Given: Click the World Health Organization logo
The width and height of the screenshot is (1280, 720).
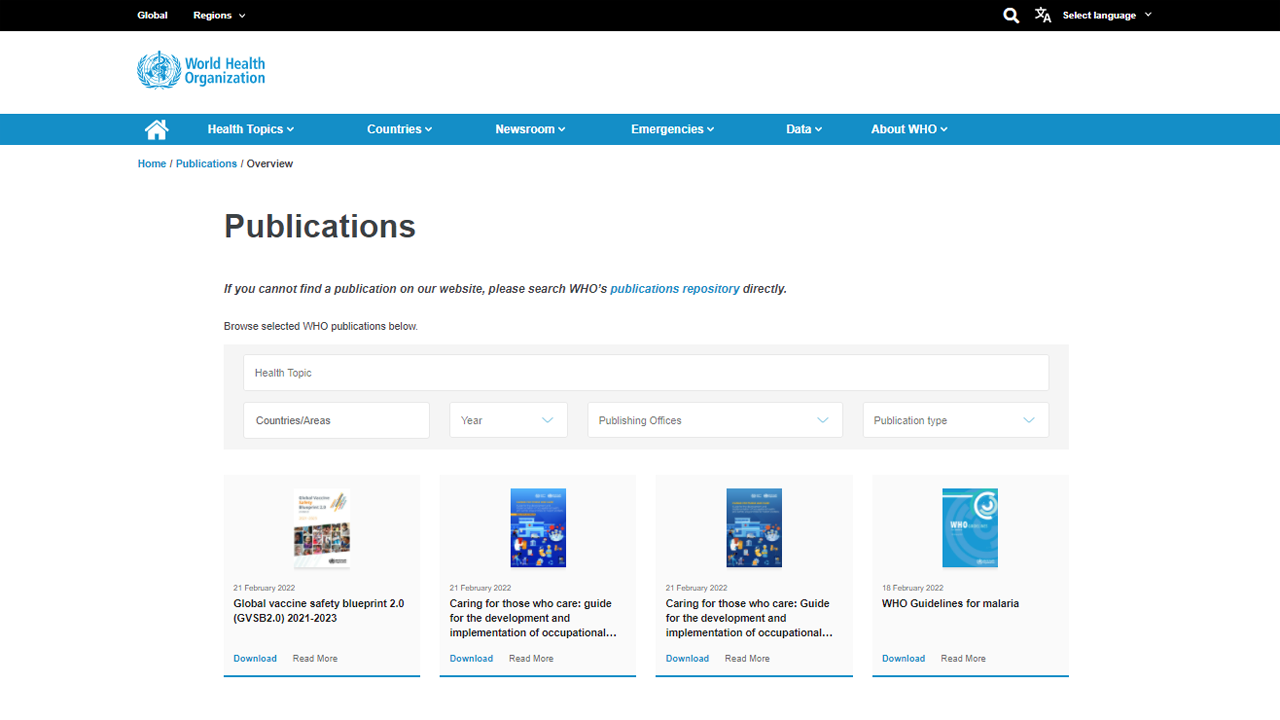Looking at the screenshot, I should coord(201,70).
